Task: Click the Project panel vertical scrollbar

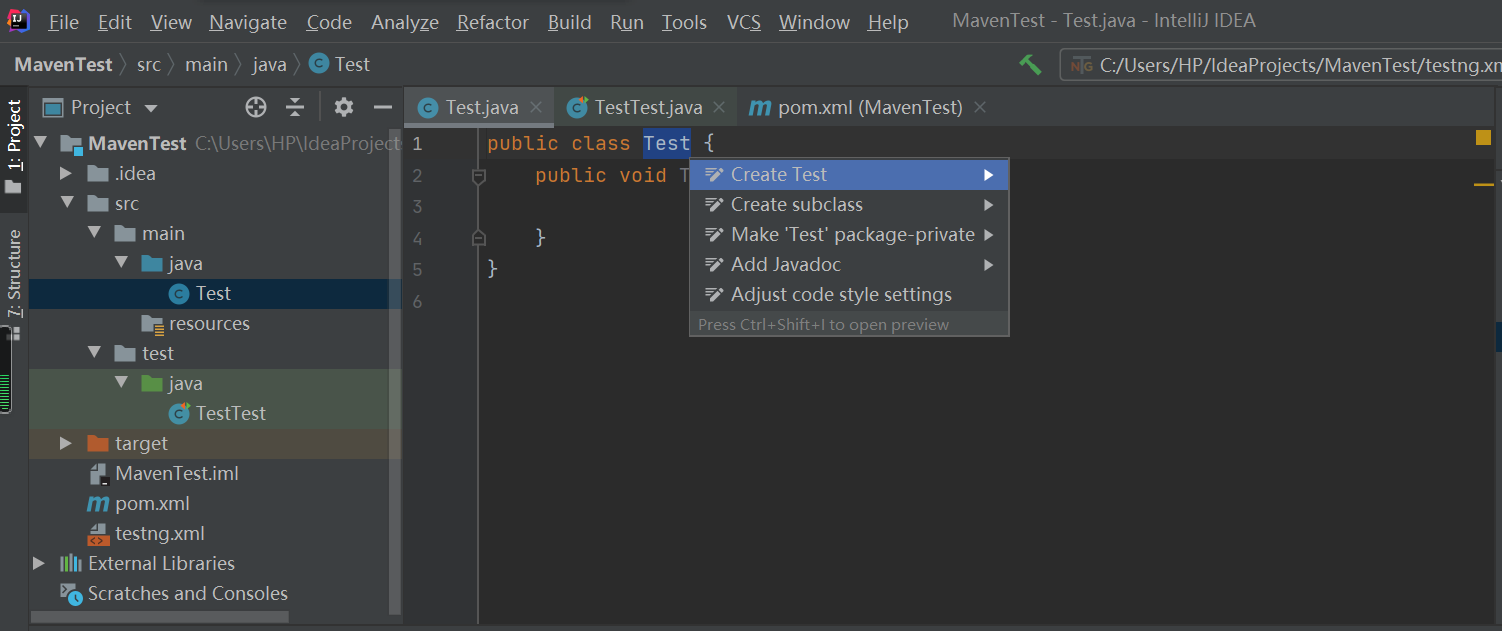Action: [396, 370]
